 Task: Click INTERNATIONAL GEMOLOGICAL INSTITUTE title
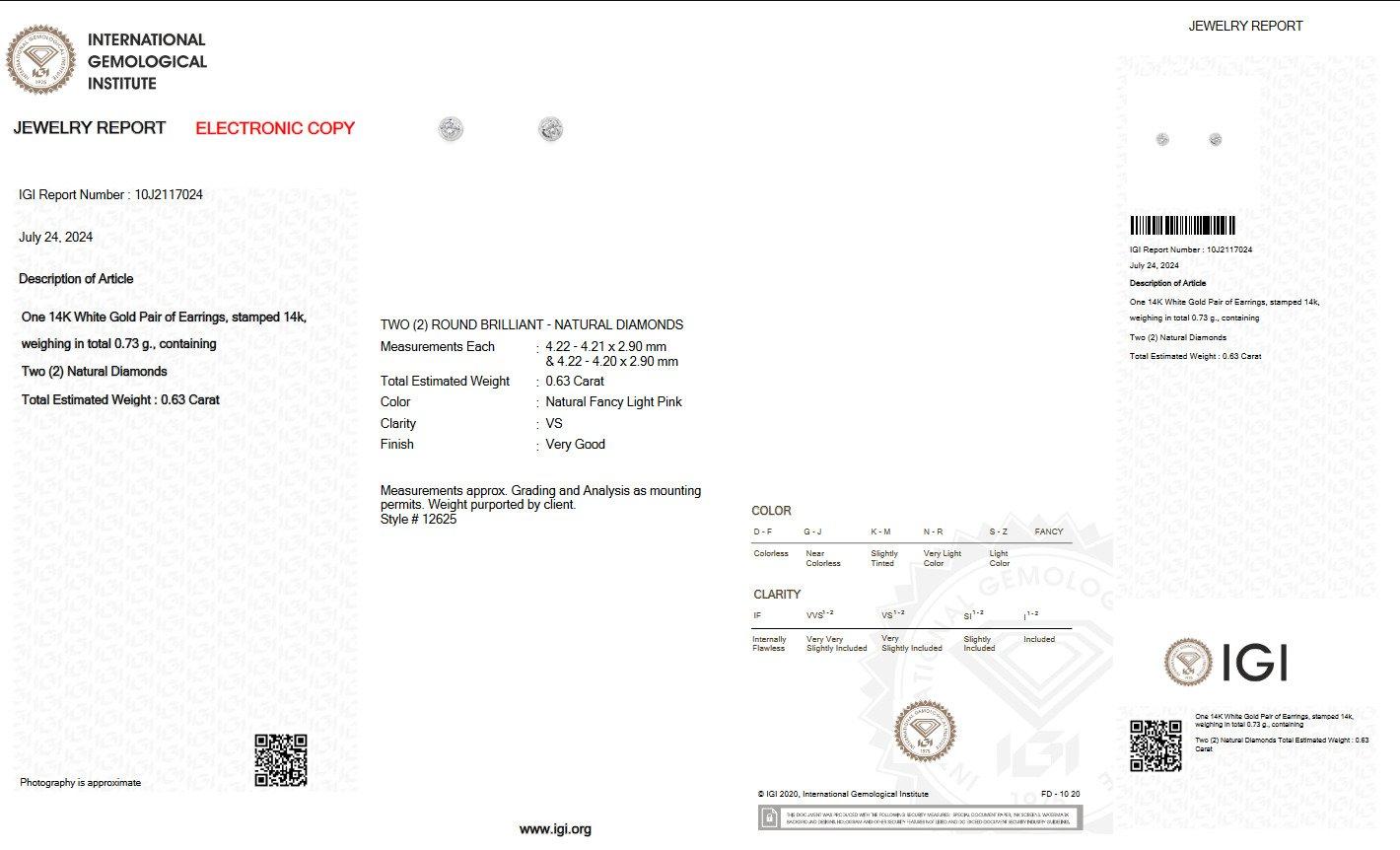[147, 61]
